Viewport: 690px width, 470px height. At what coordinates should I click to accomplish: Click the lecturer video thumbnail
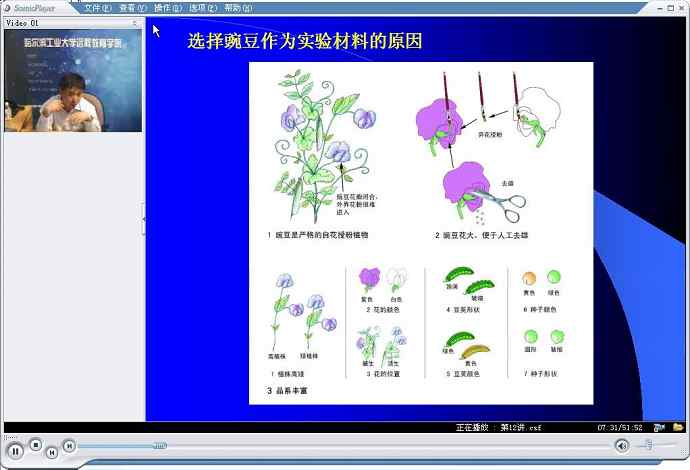73,81
